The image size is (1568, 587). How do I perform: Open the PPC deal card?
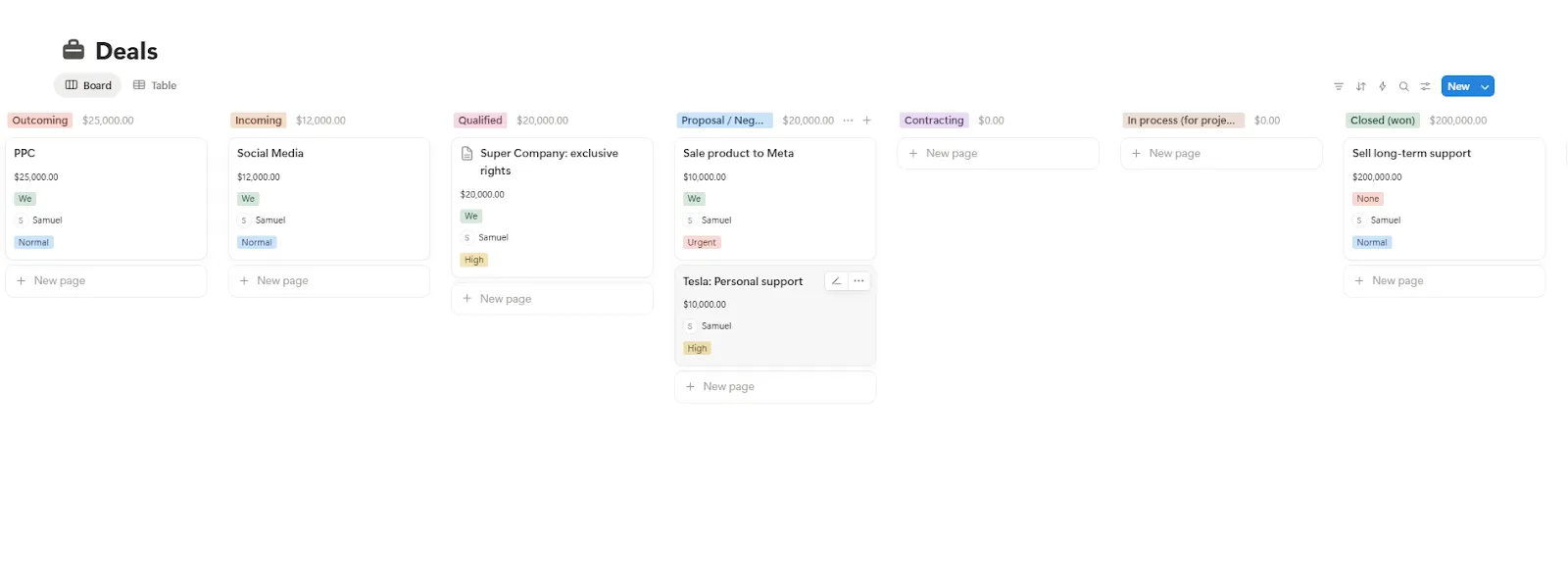coord(106,199)
